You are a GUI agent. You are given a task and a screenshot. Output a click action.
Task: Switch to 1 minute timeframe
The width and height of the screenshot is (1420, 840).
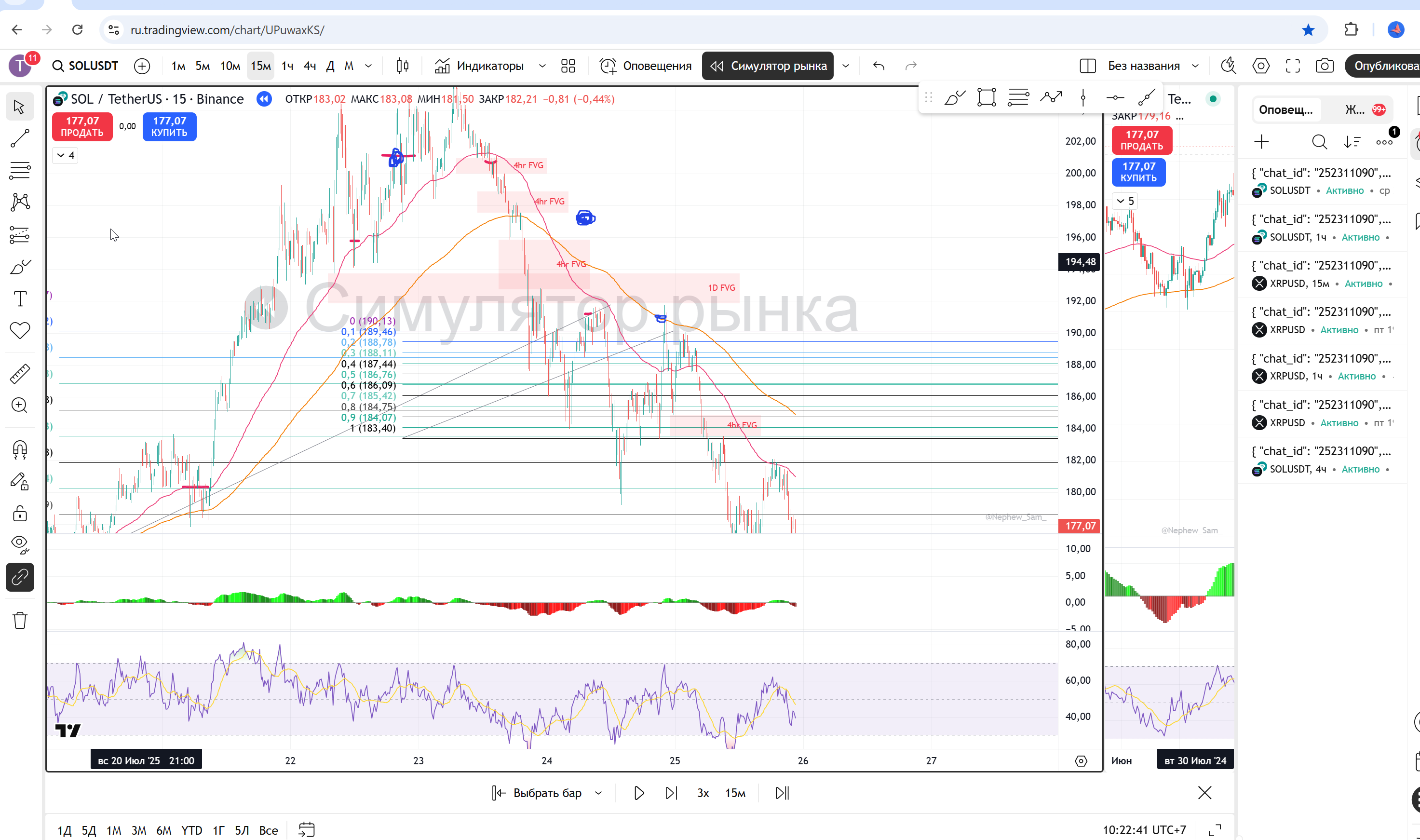tap(178, 66)
